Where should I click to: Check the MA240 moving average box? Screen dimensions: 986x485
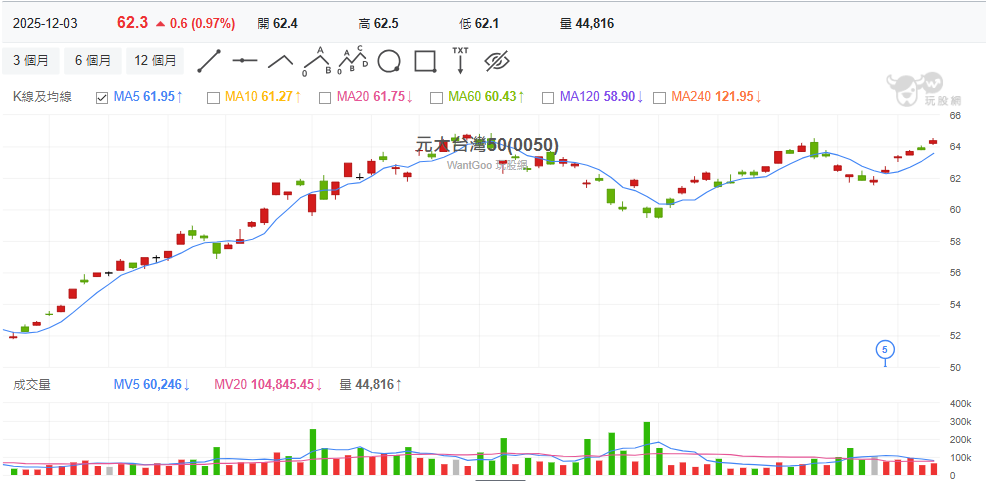pyautogui.click(x=659, y=97)
